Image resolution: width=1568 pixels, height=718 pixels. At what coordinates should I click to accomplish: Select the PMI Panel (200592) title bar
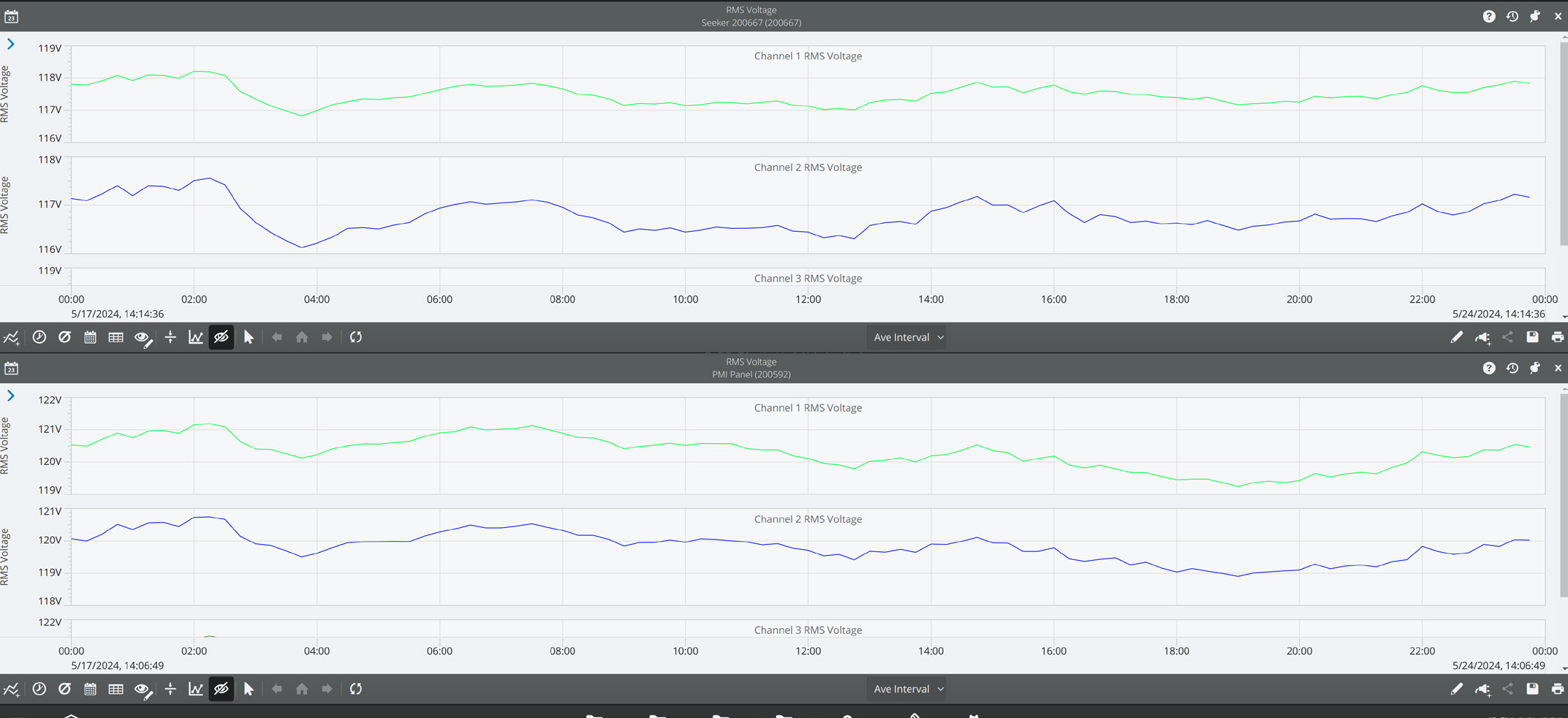point(751,374)
